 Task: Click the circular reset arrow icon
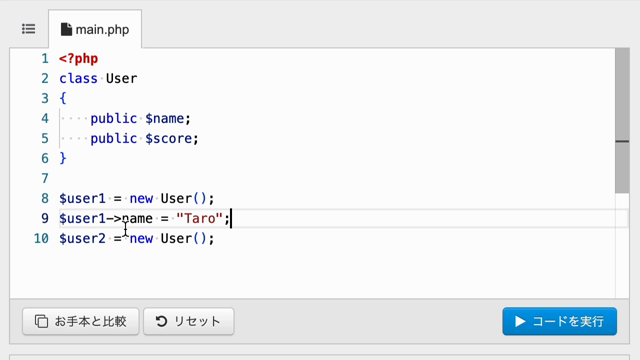(161, 321)
